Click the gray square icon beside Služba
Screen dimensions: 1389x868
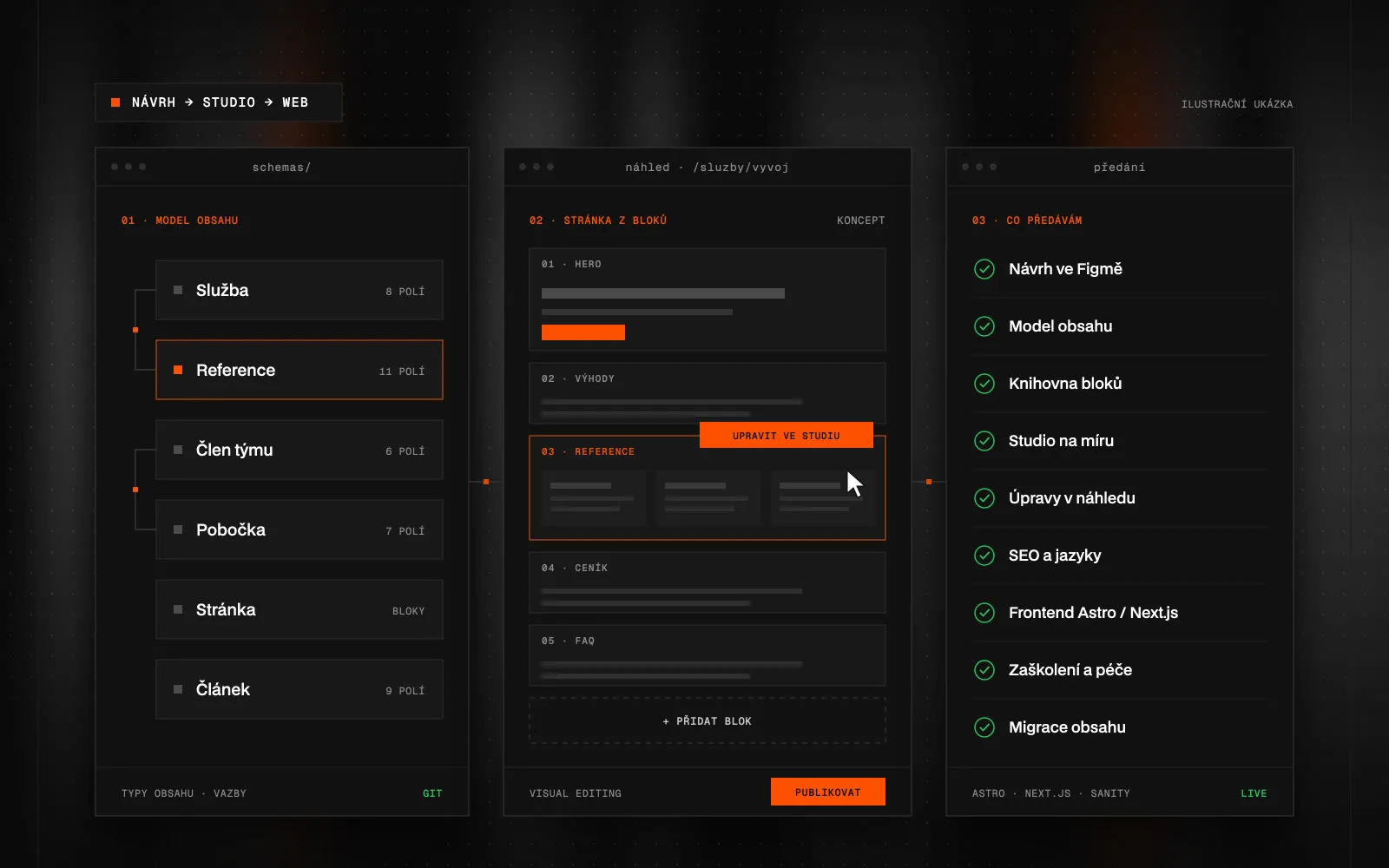(178, 290)
